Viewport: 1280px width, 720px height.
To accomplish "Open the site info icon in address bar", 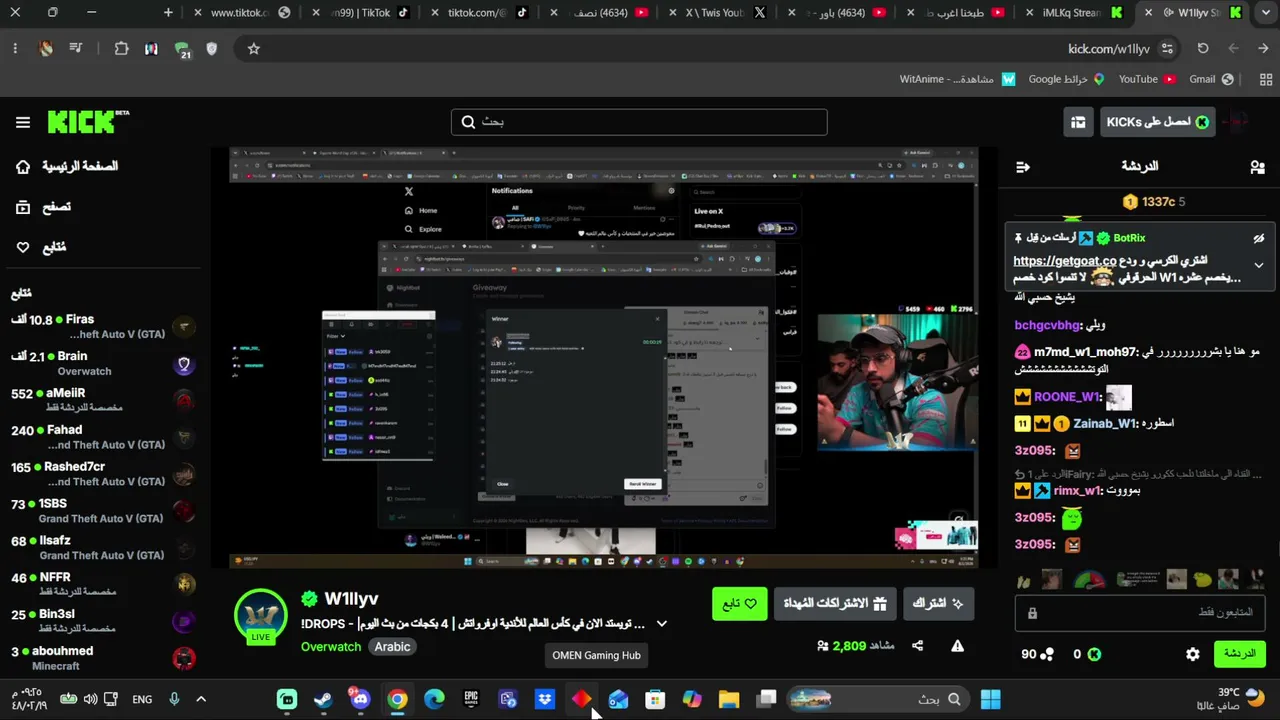I will tap(1167, 48).
